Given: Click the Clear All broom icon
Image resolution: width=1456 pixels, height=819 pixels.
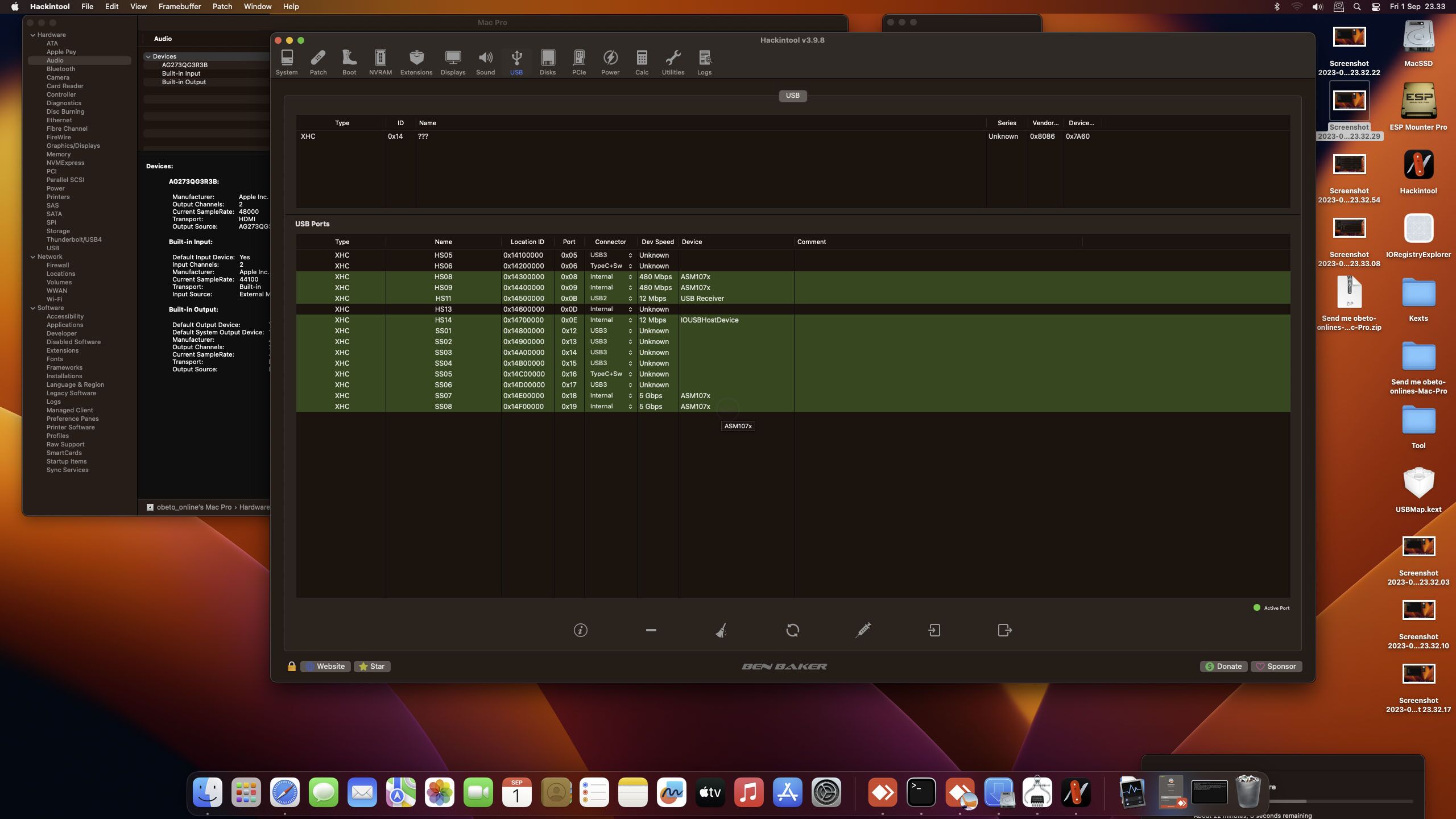Looking at the screenshot, I should coord(721,630).
